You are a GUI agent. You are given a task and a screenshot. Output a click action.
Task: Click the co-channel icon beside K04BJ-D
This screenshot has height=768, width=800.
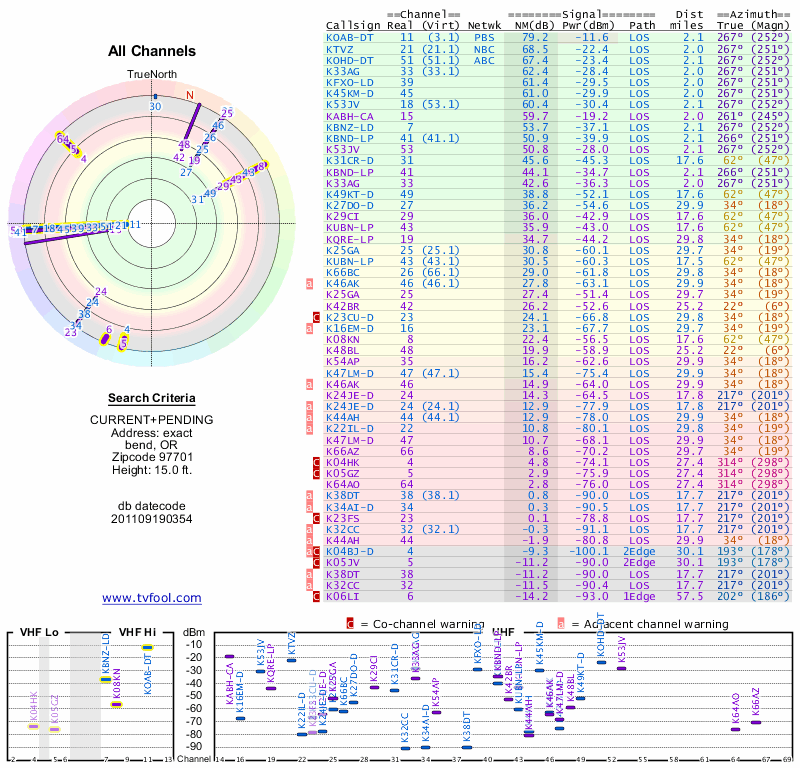pyautogui.click(x=316, y=552)
